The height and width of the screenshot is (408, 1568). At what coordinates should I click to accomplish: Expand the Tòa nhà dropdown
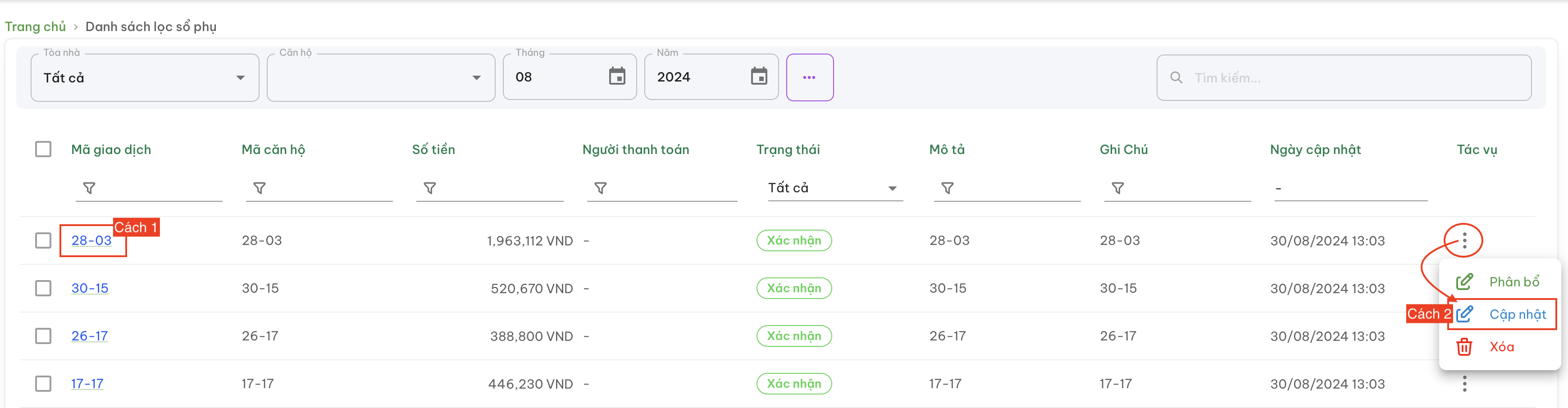[145, 78]
